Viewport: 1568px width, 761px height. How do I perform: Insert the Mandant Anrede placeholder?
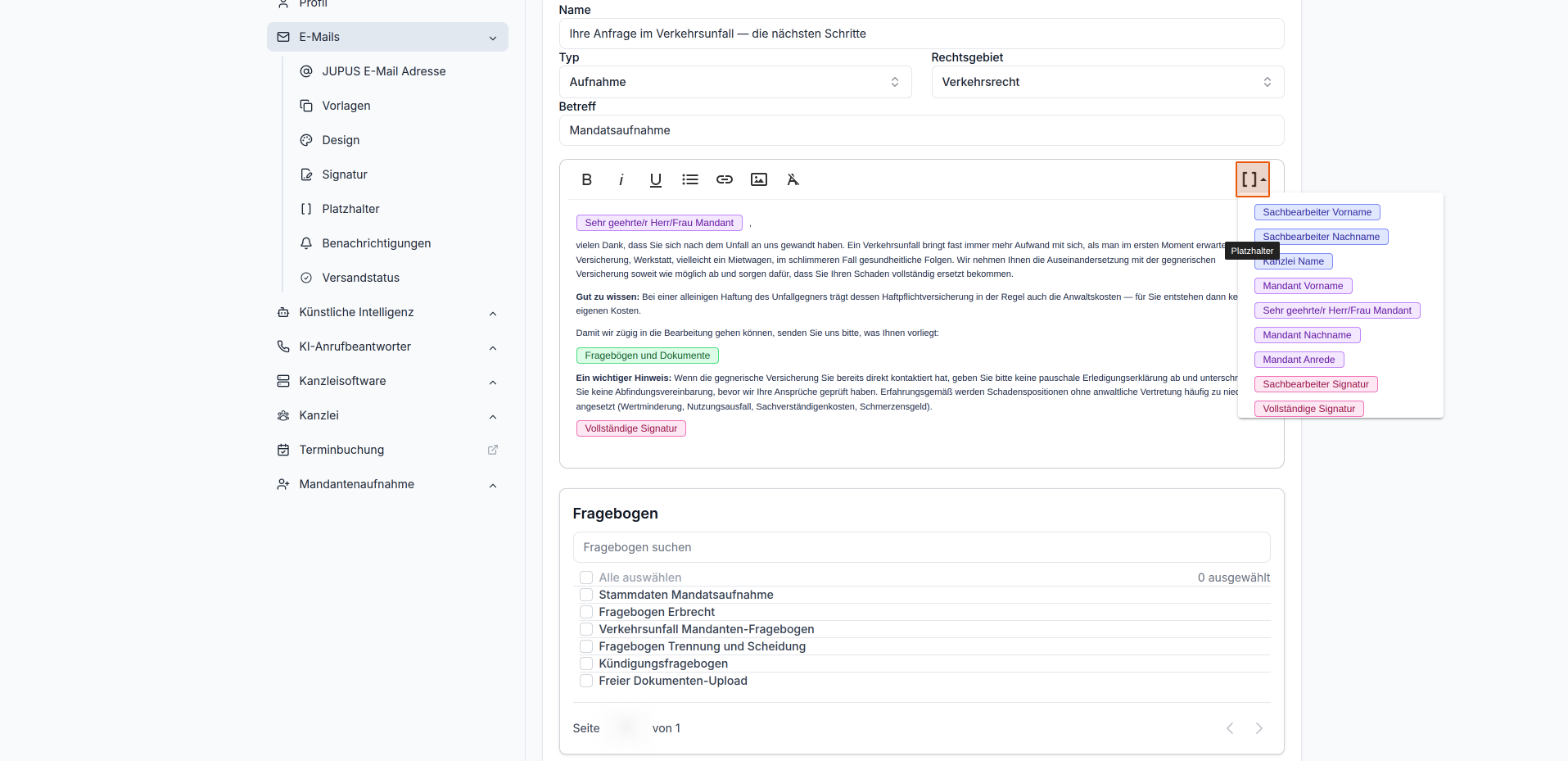click(1299, 360)
